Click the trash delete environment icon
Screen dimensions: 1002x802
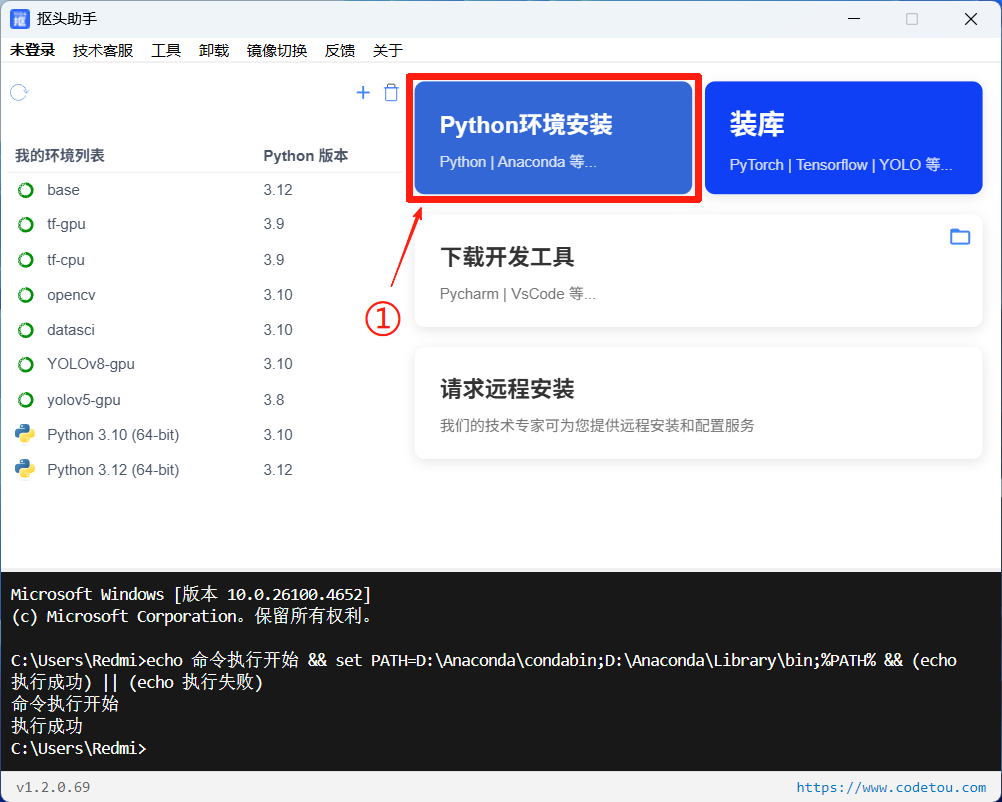pyautogui.click(x=391, y=93)
